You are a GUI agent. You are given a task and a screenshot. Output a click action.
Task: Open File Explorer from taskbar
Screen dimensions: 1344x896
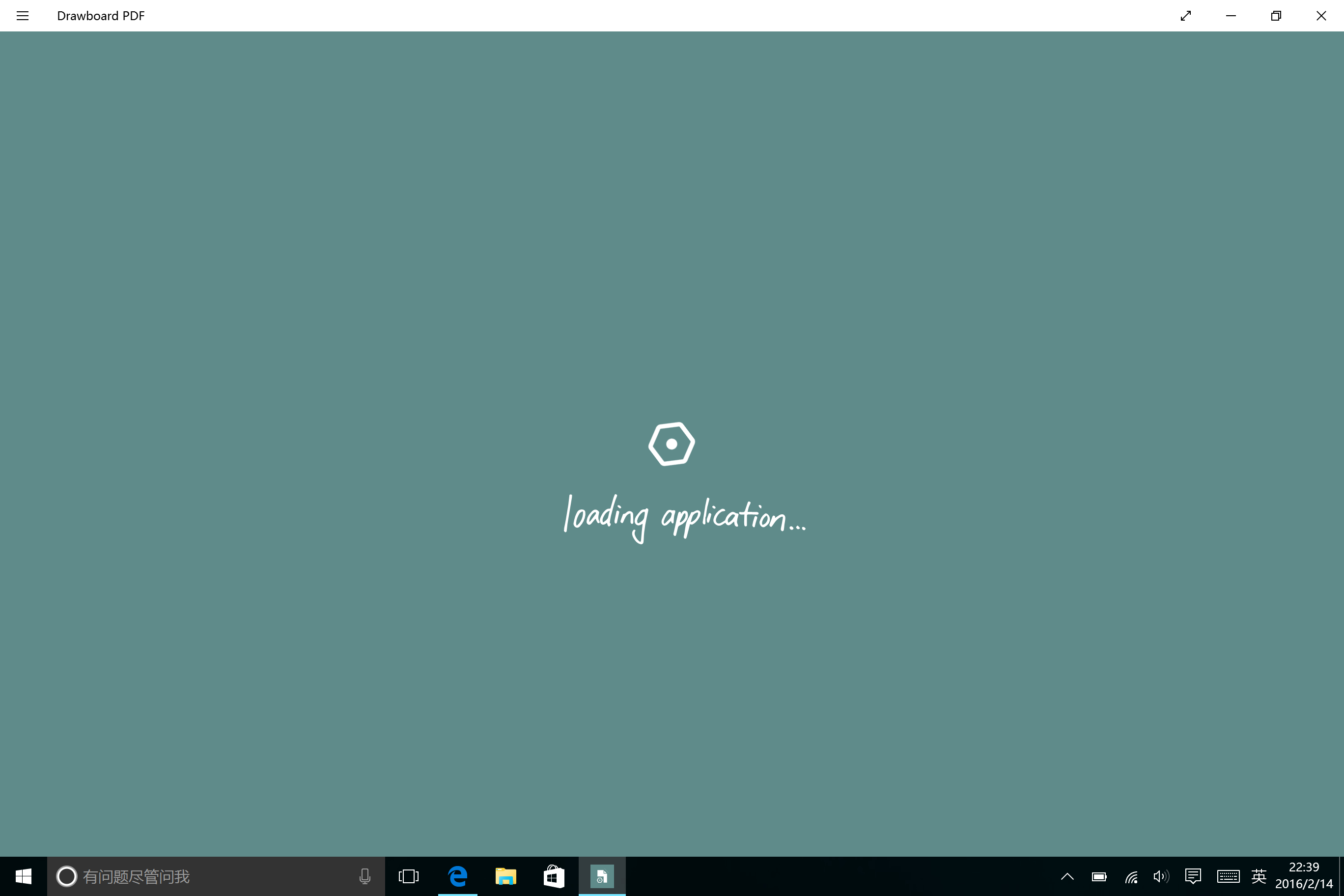coord(505,876)
